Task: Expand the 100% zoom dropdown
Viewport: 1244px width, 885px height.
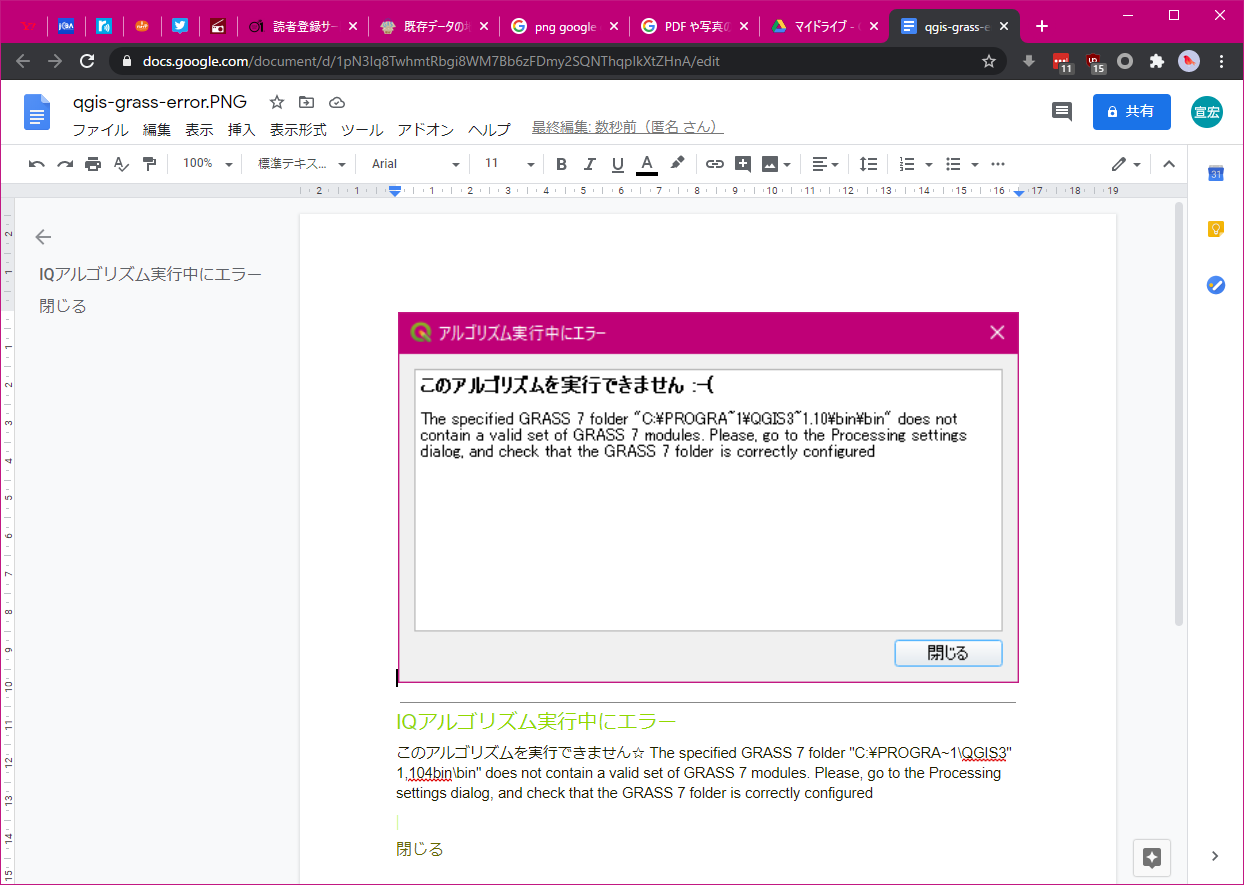Action: pyautogui.click(x=207, y=164)
